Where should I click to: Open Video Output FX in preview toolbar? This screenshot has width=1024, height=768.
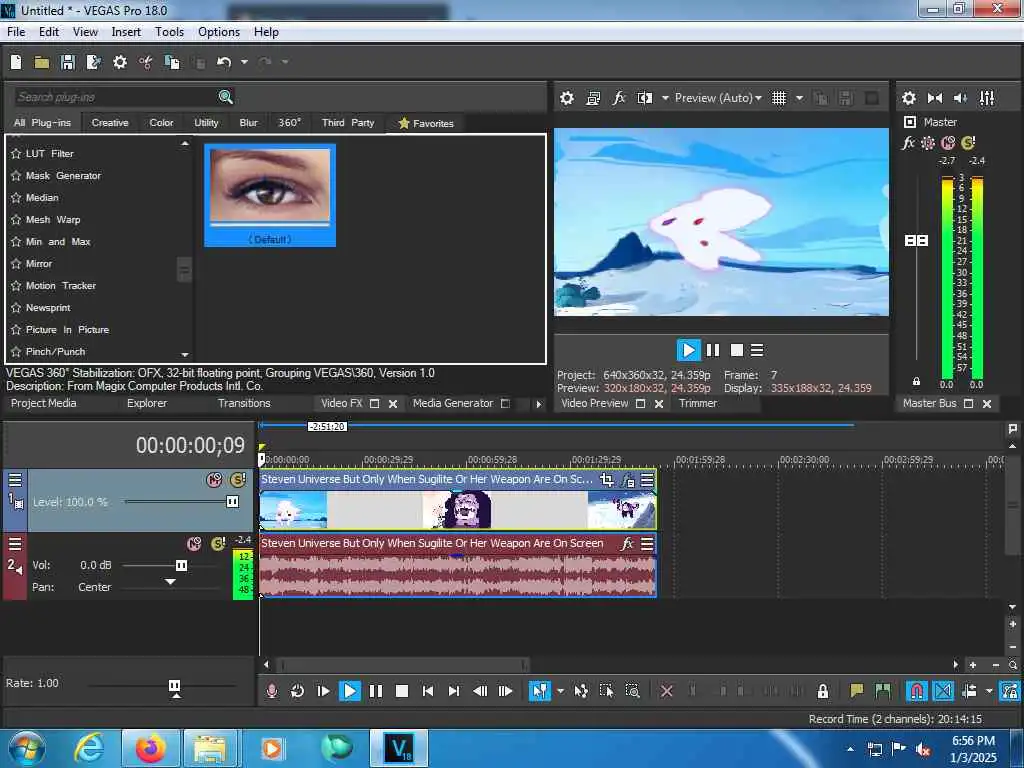[618, 98]
